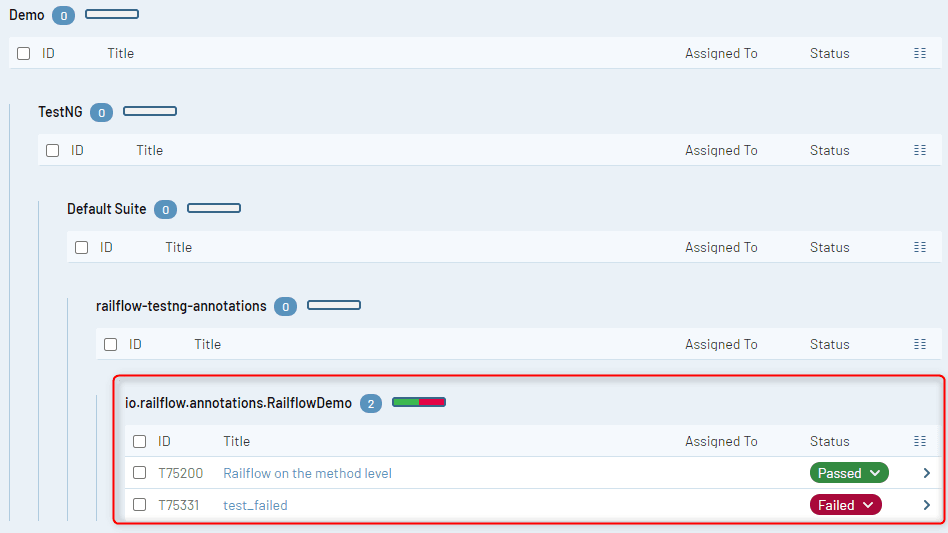Viewport: 948px width, 533px height.
Task: Click the railflow-testng-annotations progress bar
Action: (334, 305)
